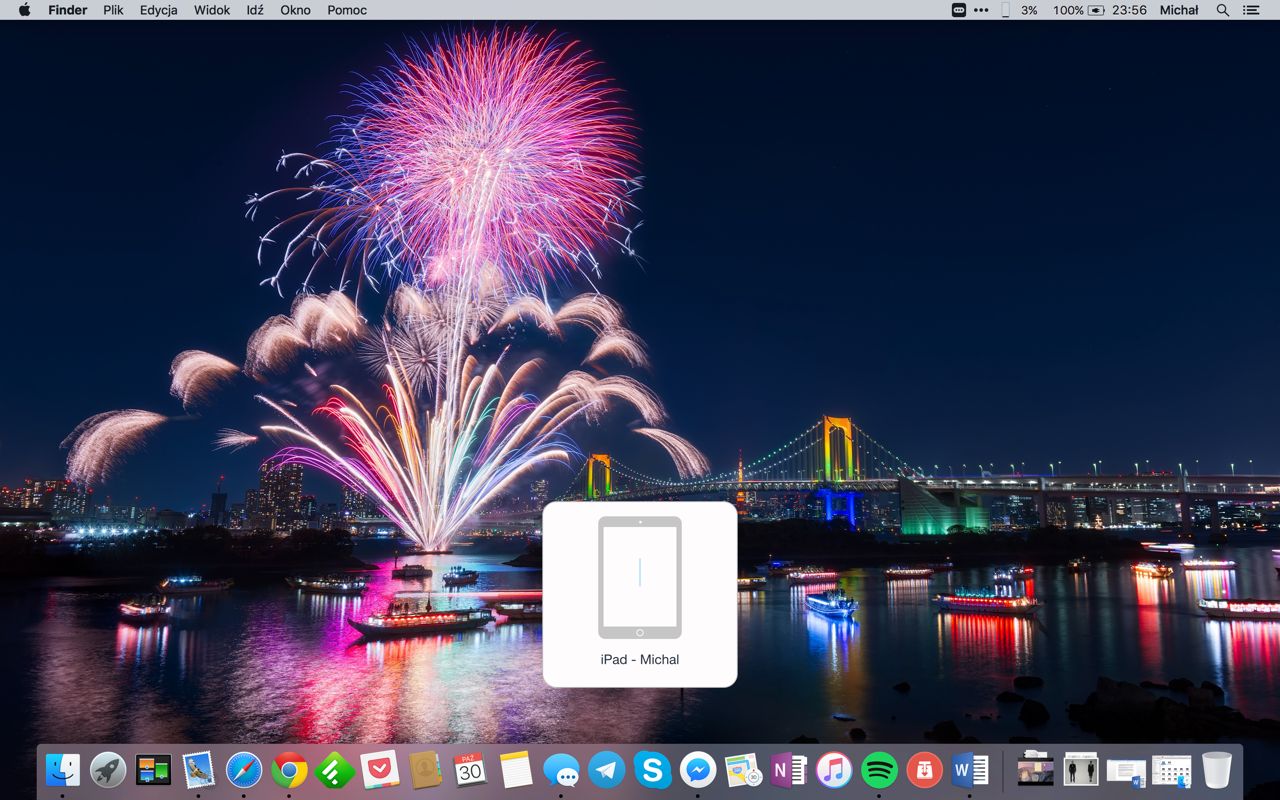Open Spotlight search magnifier
Image resolution: width=1280 pixels, height=800 pixels.
(1222, 10)
